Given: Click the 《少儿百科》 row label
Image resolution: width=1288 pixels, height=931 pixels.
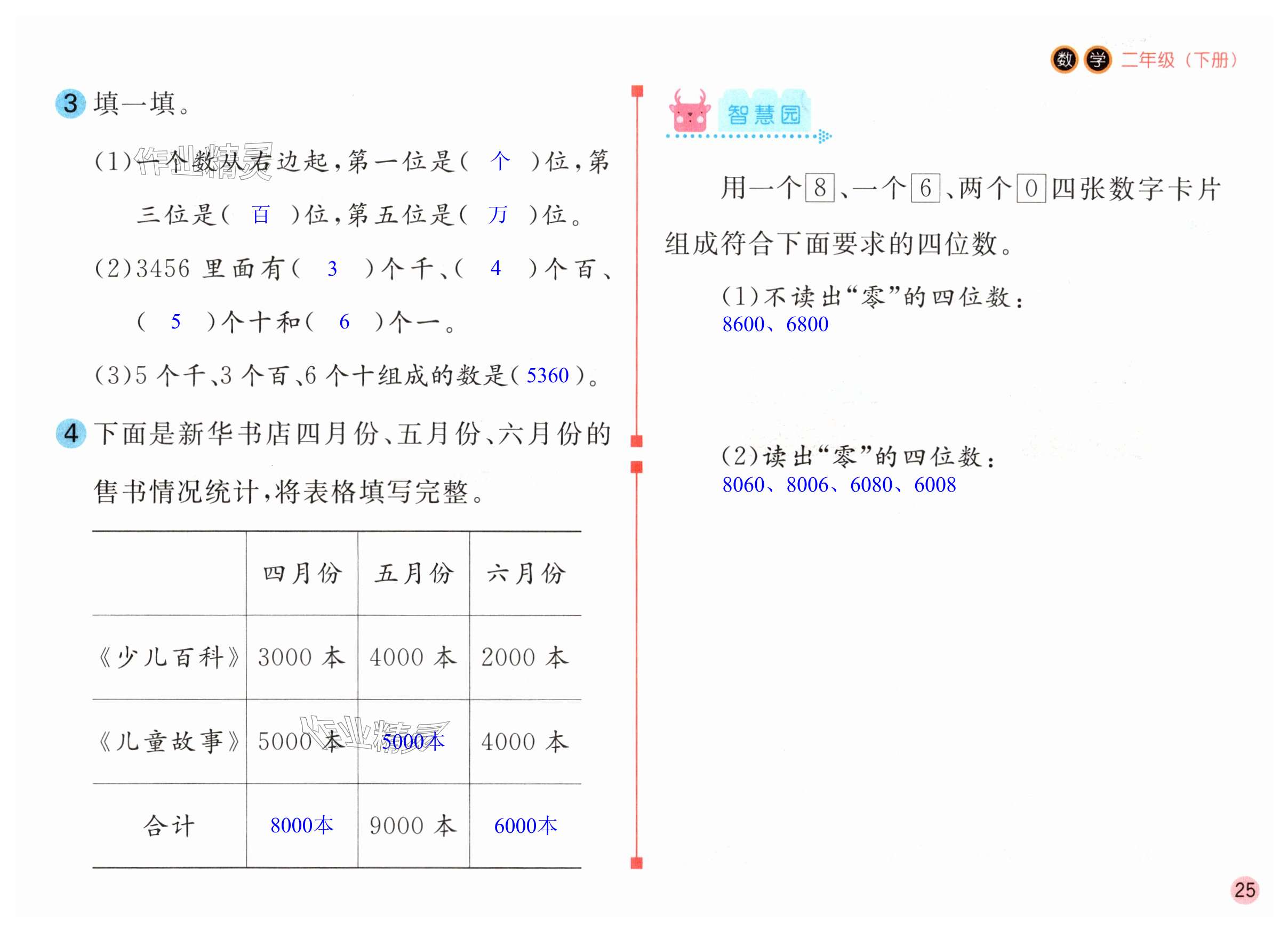Looking at the screenshot, I should (x=169, y=657).
